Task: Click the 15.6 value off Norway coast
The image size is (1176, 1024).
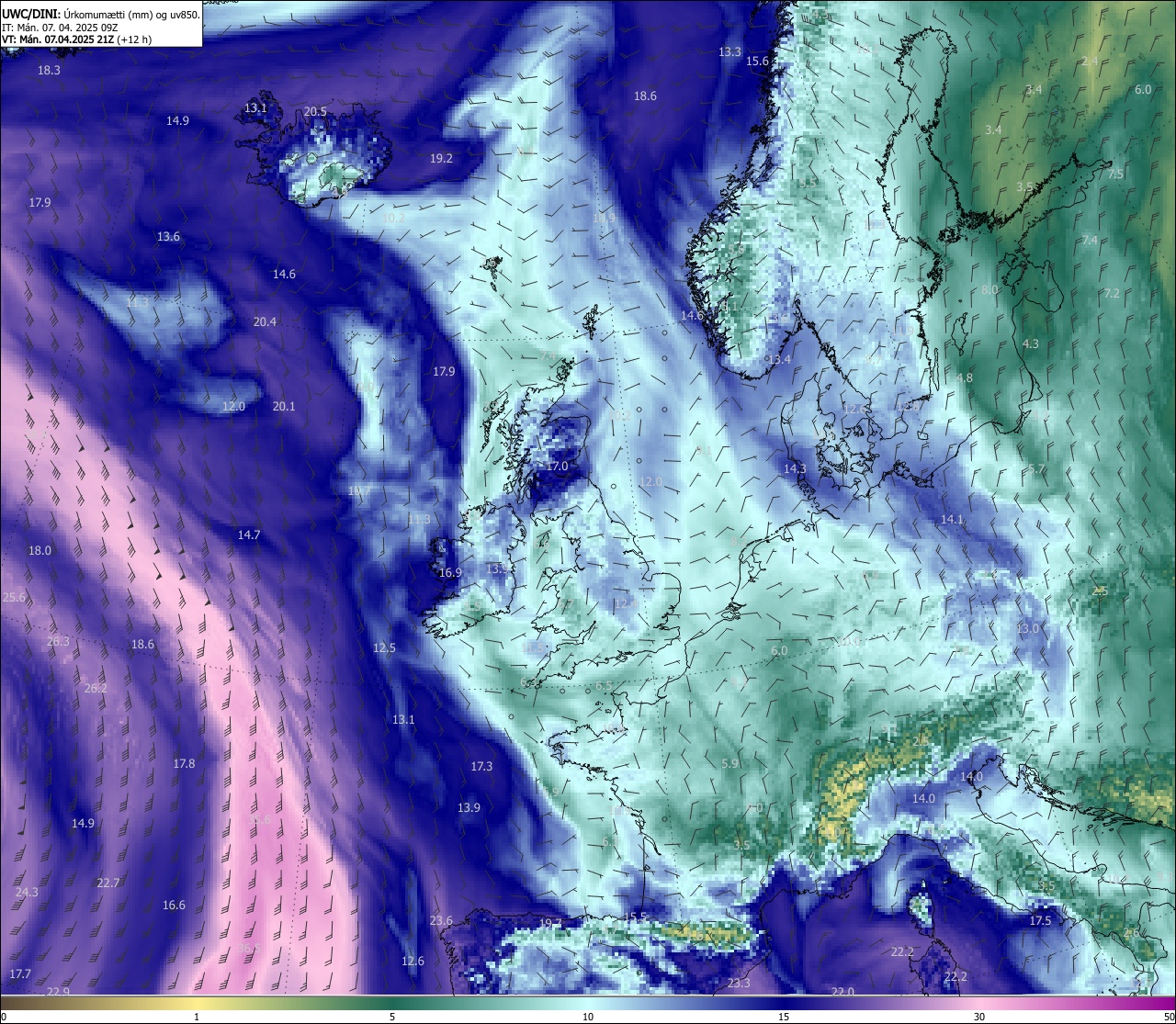Action: point(757,61)
